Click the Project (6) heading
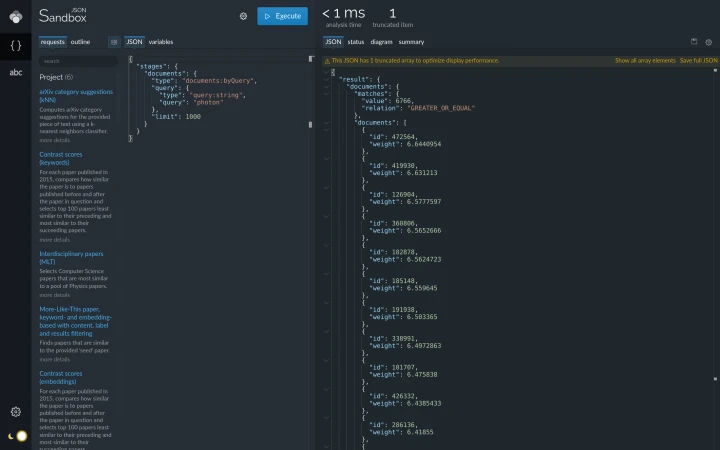The height and width of the screenshot is (450, 720). pos(56,77)
